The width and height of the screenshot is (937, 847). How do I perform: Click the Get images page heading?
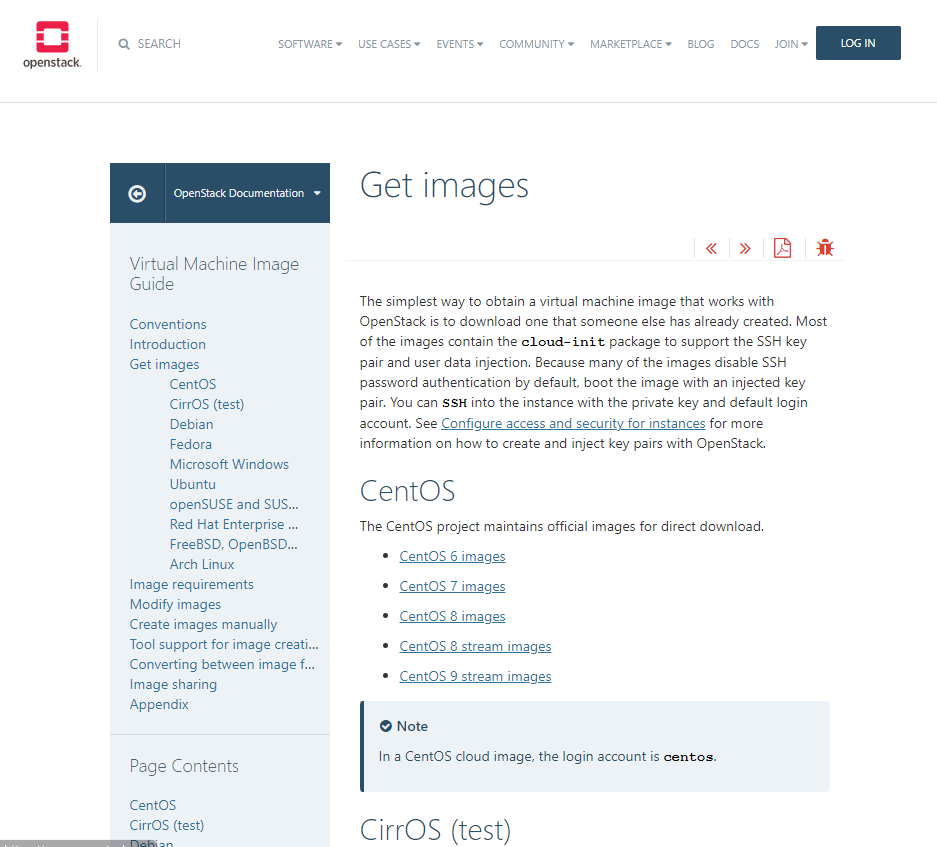444,185
